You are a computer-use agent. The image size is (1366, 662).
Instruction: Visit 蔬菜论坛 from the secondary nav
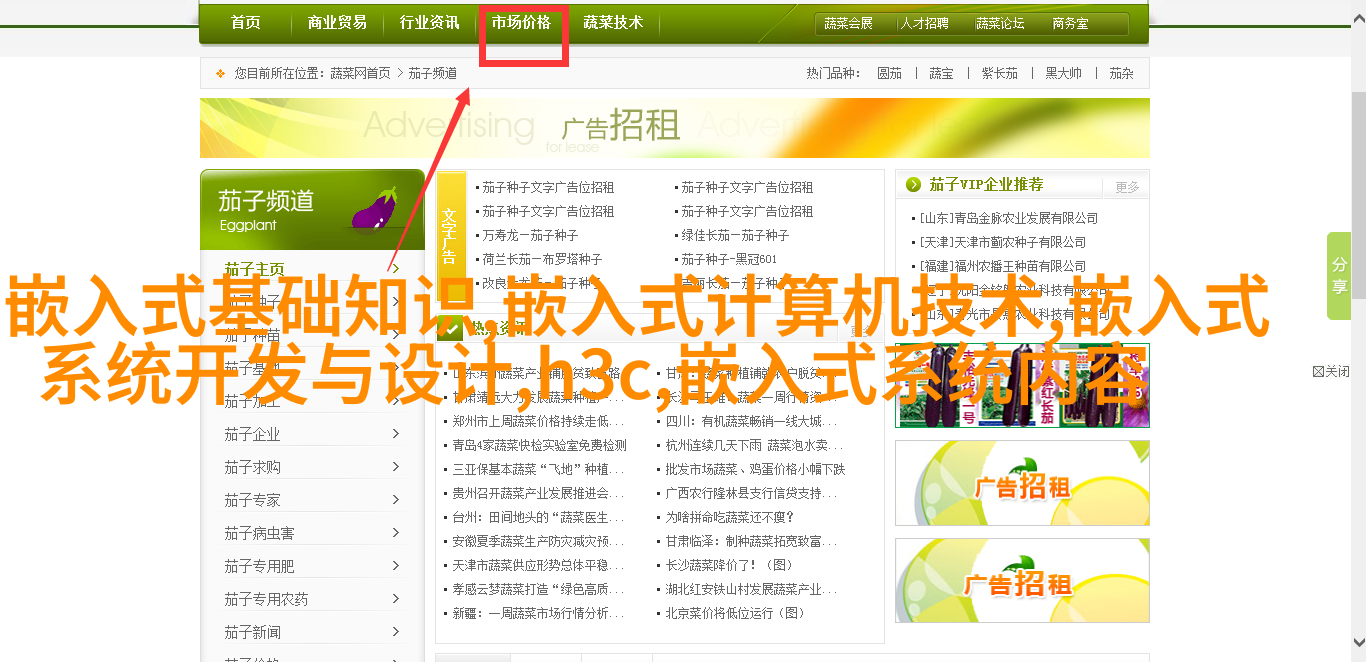click(1001, 23)
